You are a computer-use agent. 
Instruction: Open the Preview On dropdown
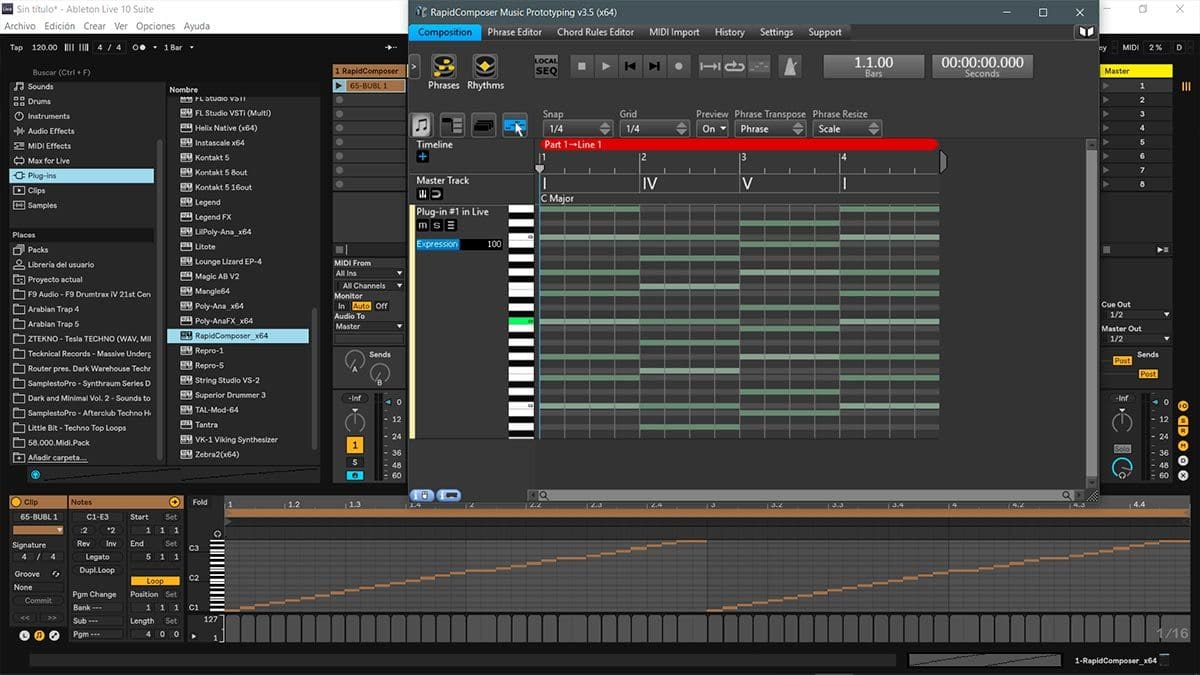[712, 129]
